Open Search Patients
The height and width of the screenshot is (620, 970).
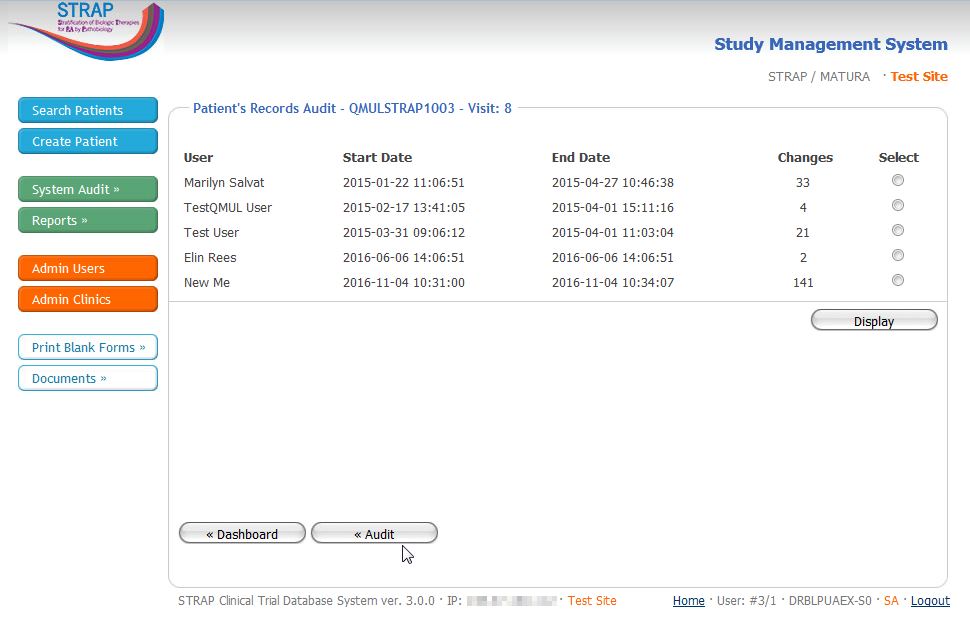[x=88, y=110]
